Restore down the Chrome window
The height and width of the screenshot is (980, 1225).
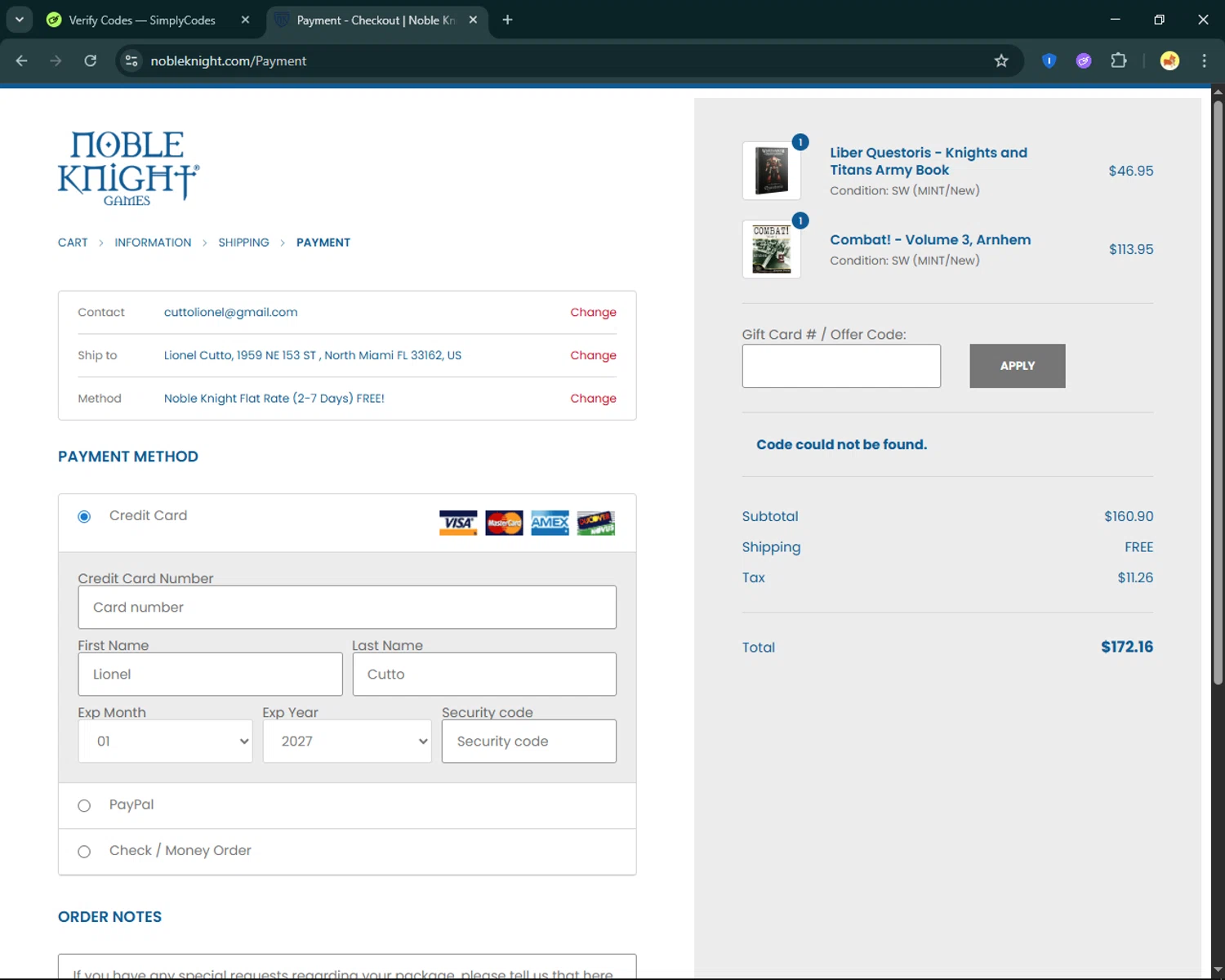point(1159,20)
